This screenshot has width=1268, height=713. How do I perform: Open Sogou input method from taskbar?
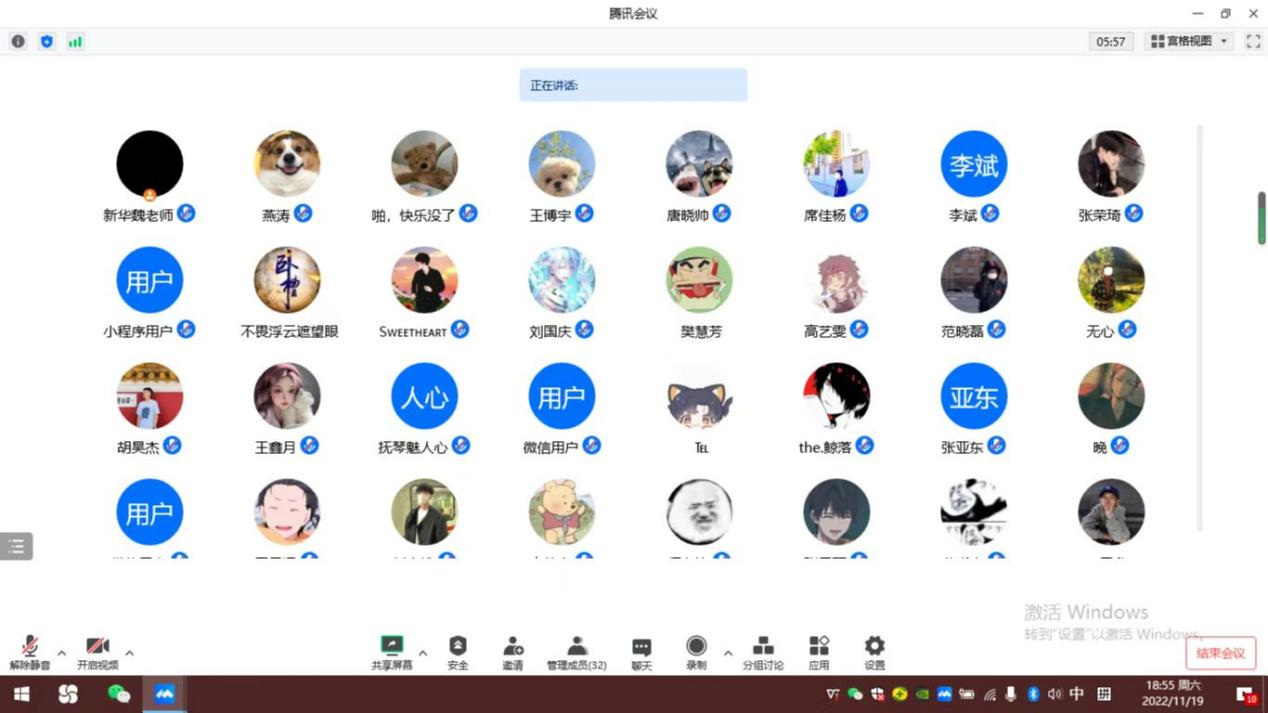tap(67, 692)
